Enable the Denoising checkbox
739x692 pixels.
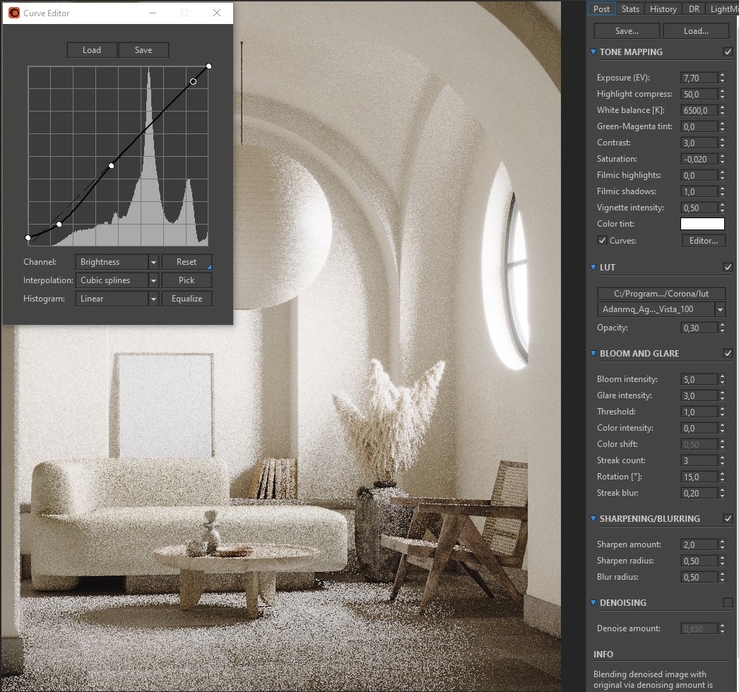tap(727, 603)
